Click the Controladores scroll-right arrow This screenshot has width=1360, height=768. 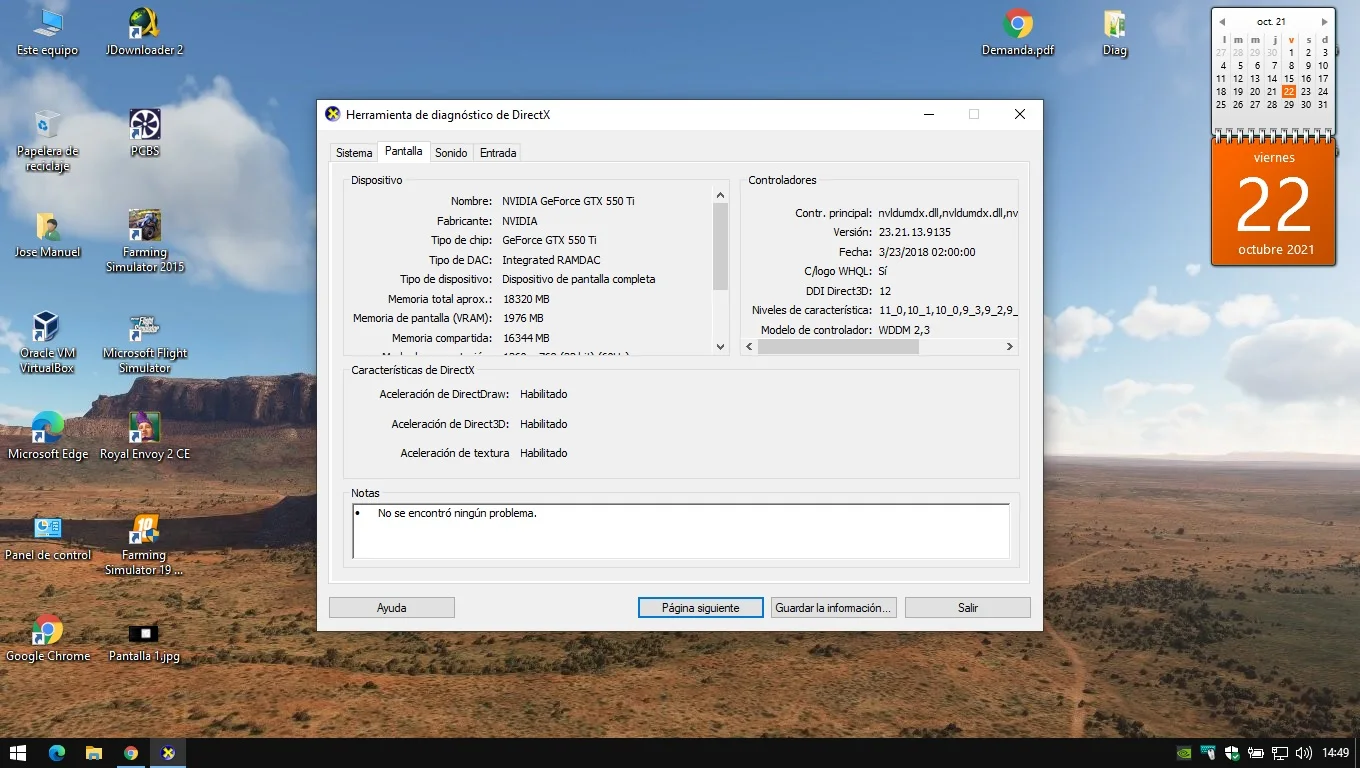click(x=1010, y=347)
